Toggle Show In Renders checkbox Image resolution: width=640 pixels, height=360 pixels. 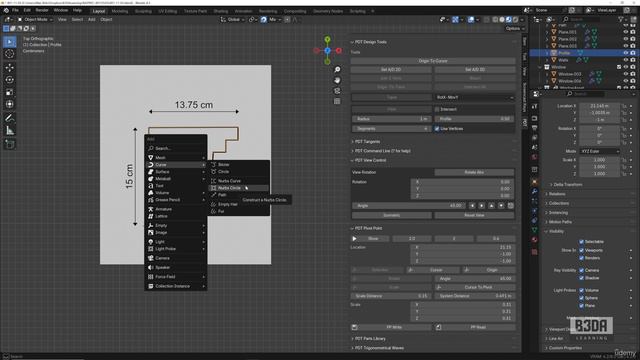point(582,258)
